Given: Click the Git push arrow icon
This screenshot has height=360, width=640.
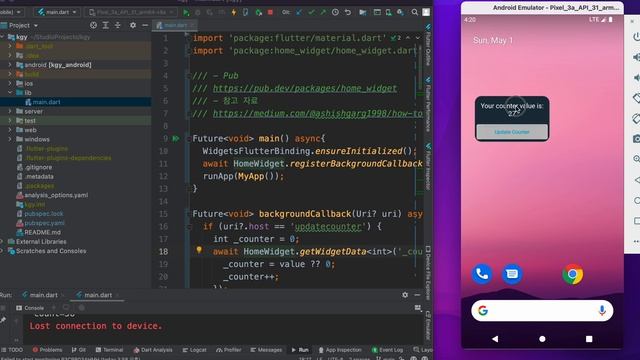Looking at the screenshot, I should (323, 12).
